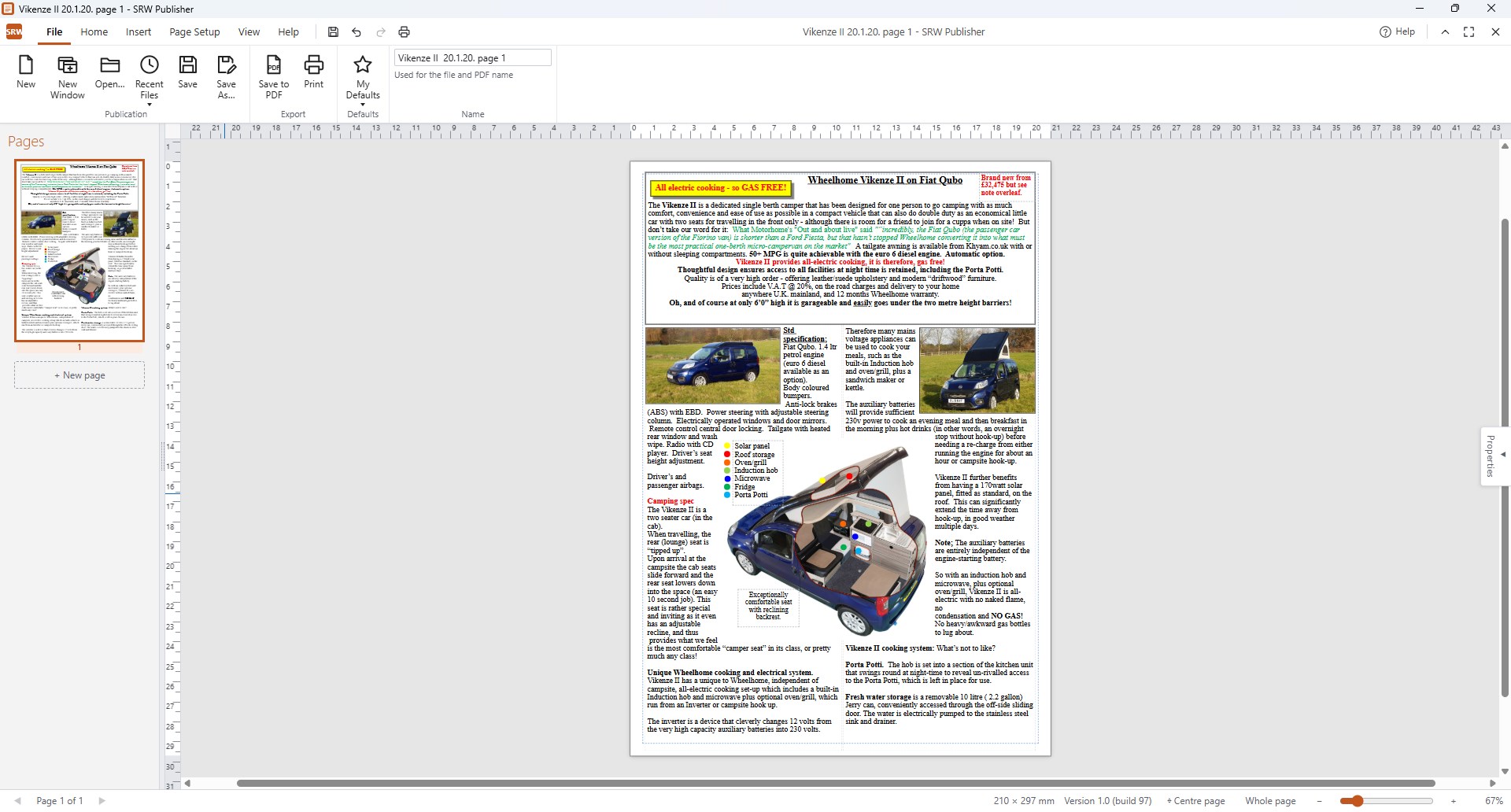Open the Recent Files list
Viewport: 1511px width, 812px height.
click(149, 79)
